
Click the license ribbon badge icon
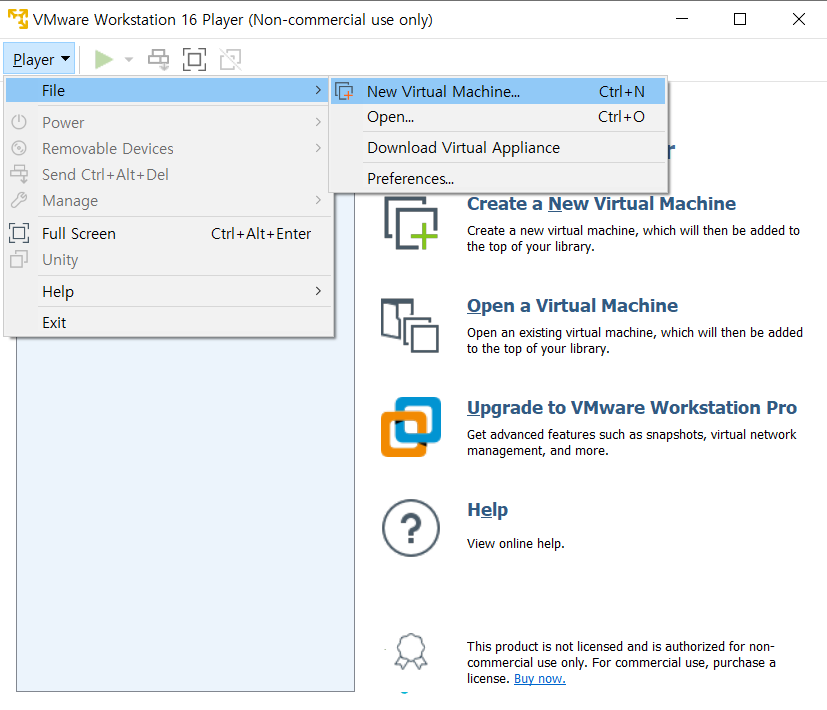click(411, 651)
